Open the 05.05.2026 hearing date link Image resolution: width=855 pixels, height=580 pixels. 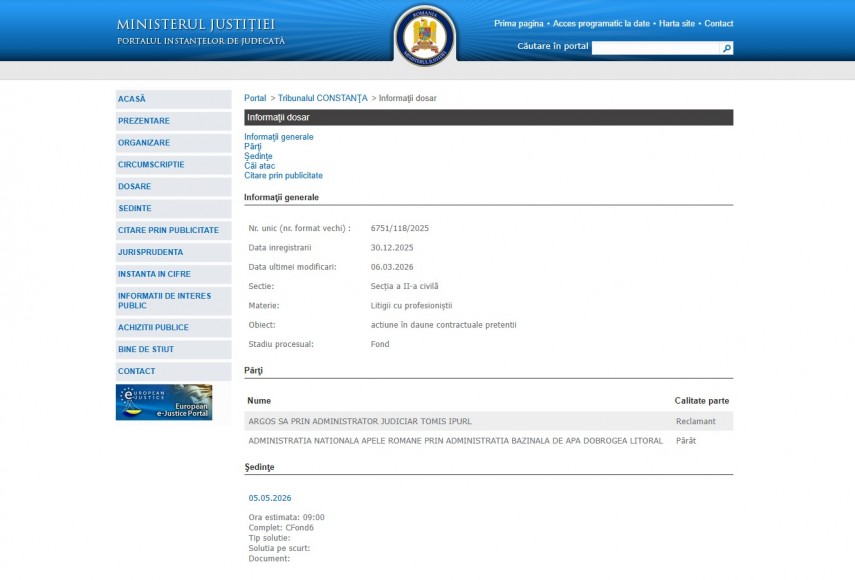tap(270, 498)
